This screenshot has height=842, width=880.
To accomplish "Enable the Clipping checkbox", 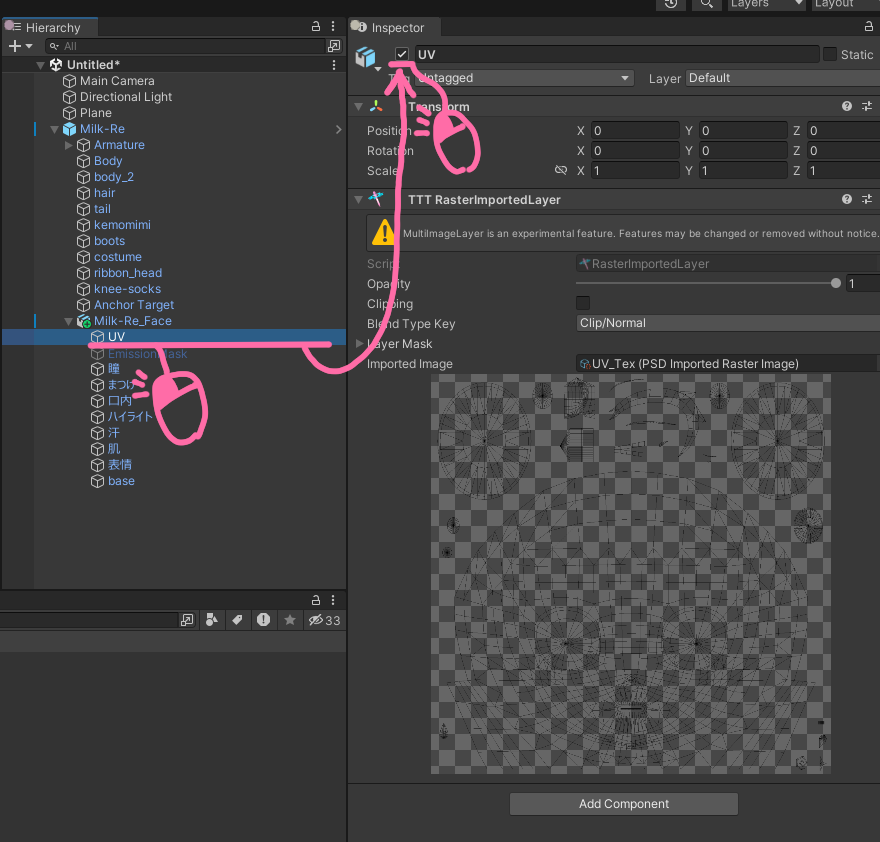I will [583, 303].
